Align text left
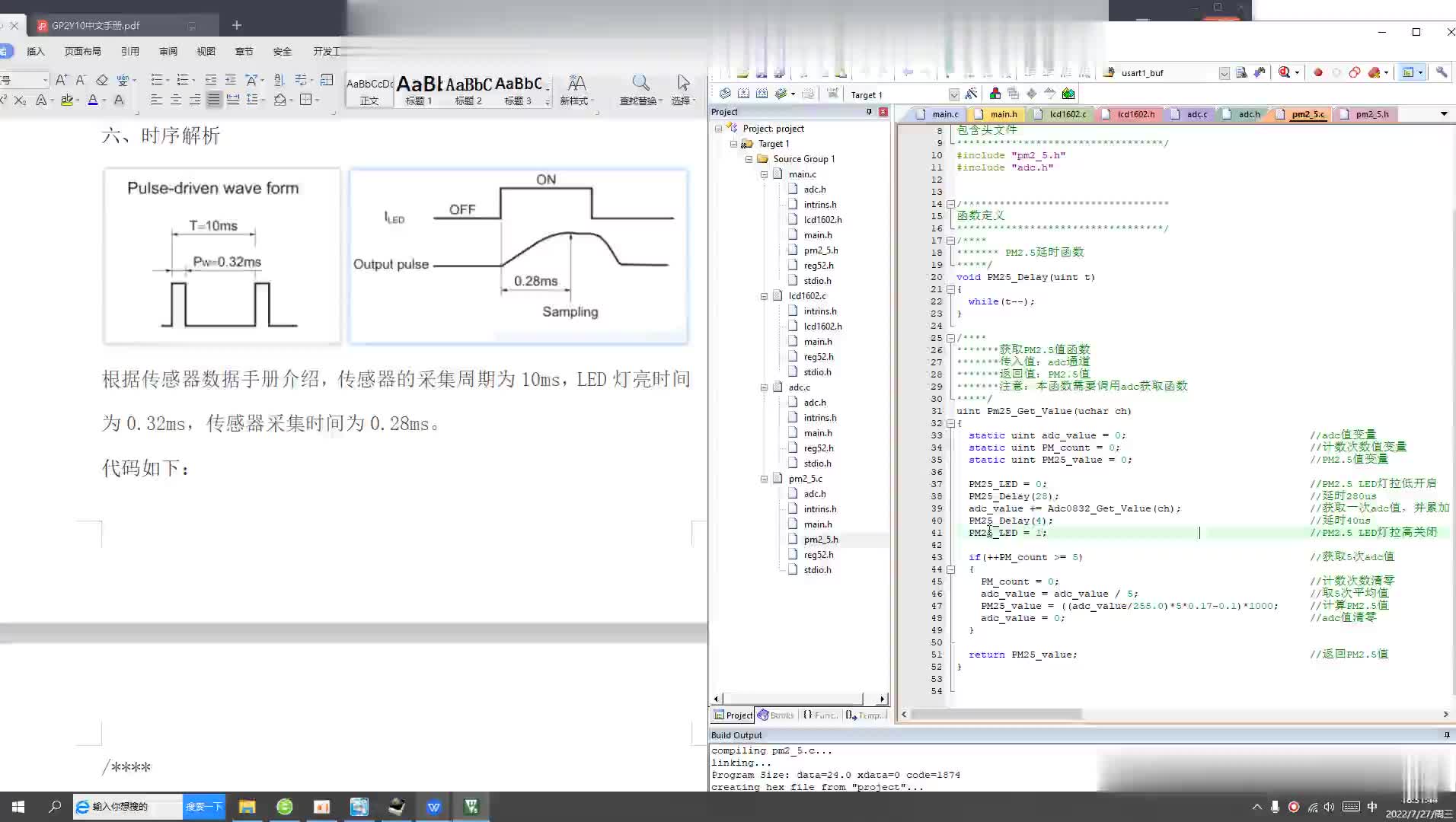 click(x=156, y=100)
